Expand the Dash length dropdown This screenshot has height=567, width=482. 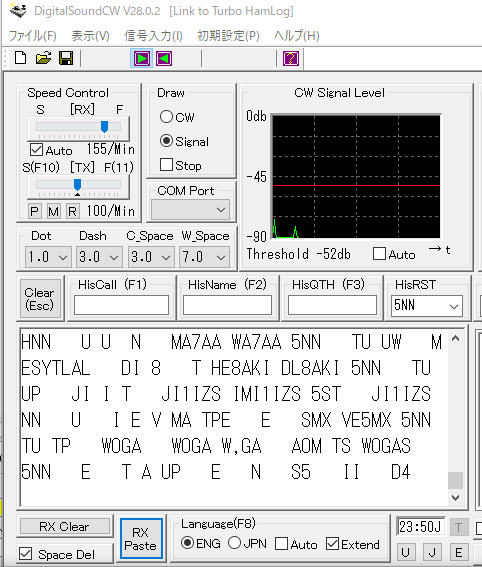point(99,257)
